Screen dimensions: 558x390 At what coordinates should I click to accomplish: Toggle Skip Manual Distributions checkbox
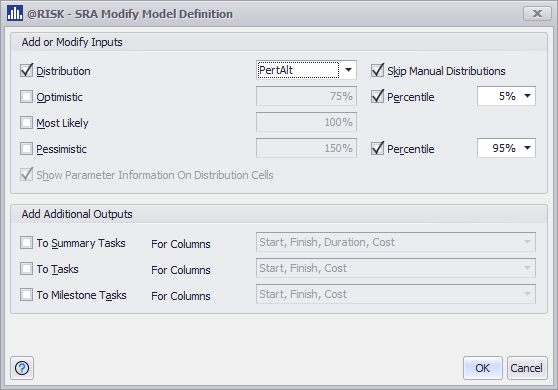click(x=378, y=70)
